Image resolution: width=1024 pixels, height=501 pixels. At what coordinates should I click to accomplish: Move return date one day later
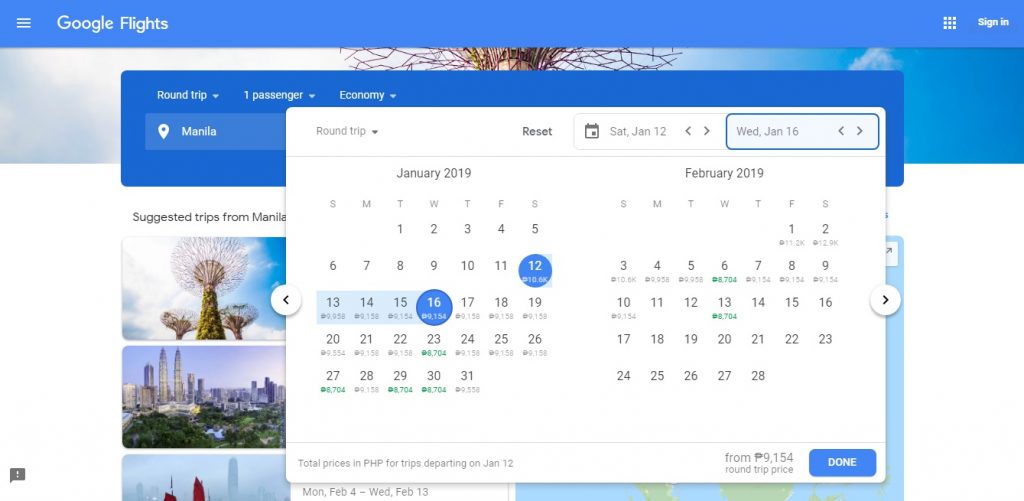(860, 131)
